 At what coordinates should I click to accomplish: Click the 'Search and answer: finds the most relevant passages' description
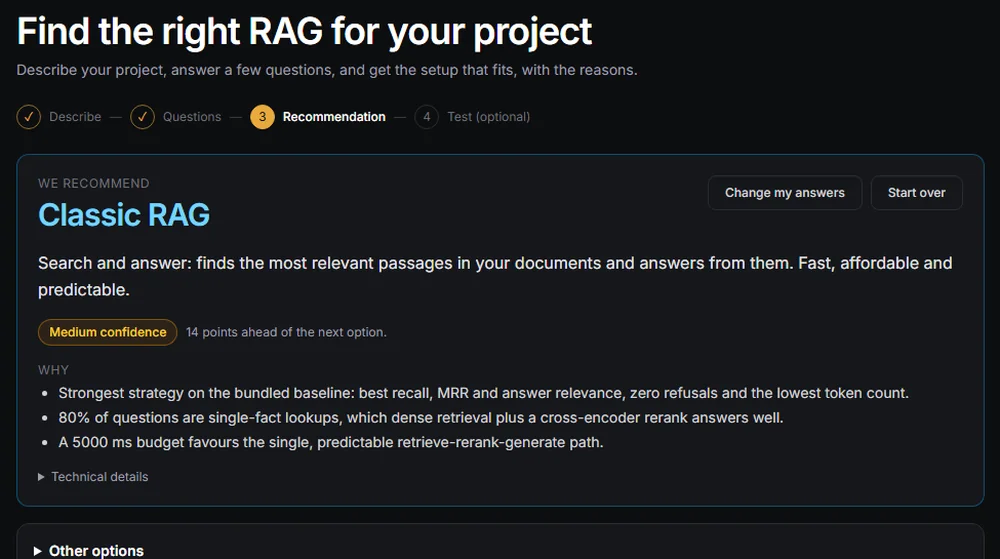click(x=495, y=276)
